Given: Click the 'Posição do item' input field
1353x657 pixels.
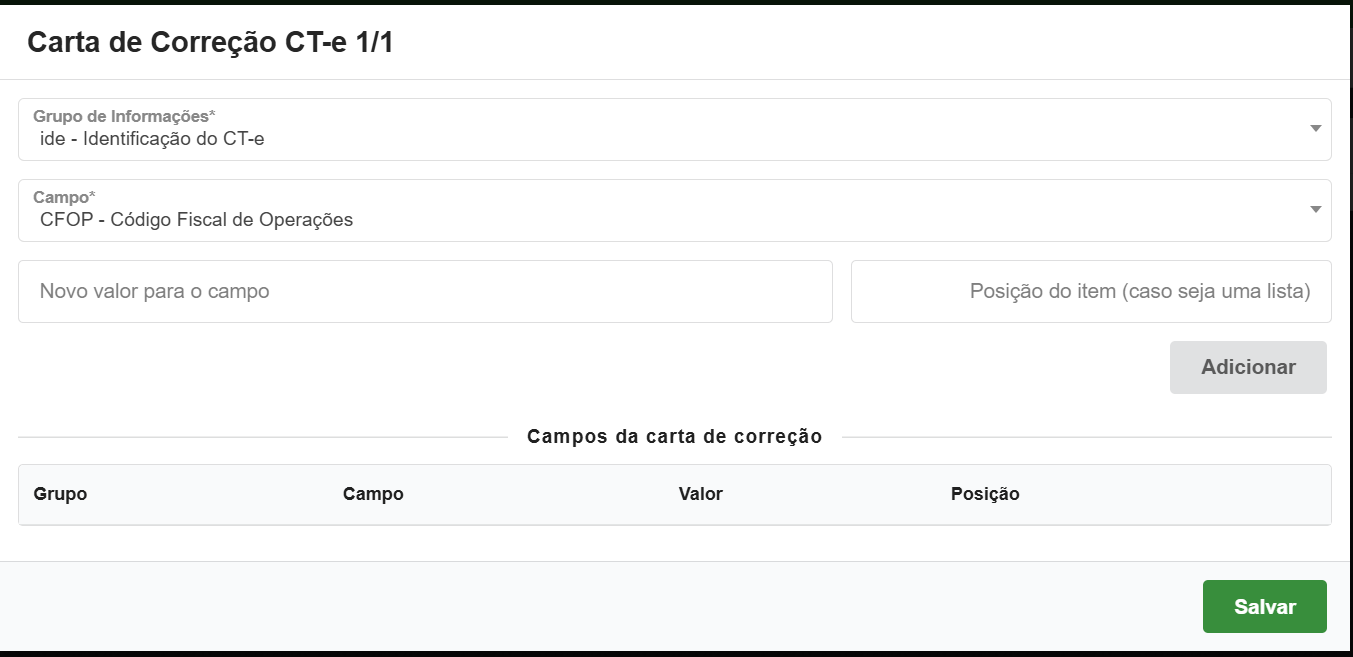Looking at the screenshot, I should pyautogui.click(x=1091, y=292).
